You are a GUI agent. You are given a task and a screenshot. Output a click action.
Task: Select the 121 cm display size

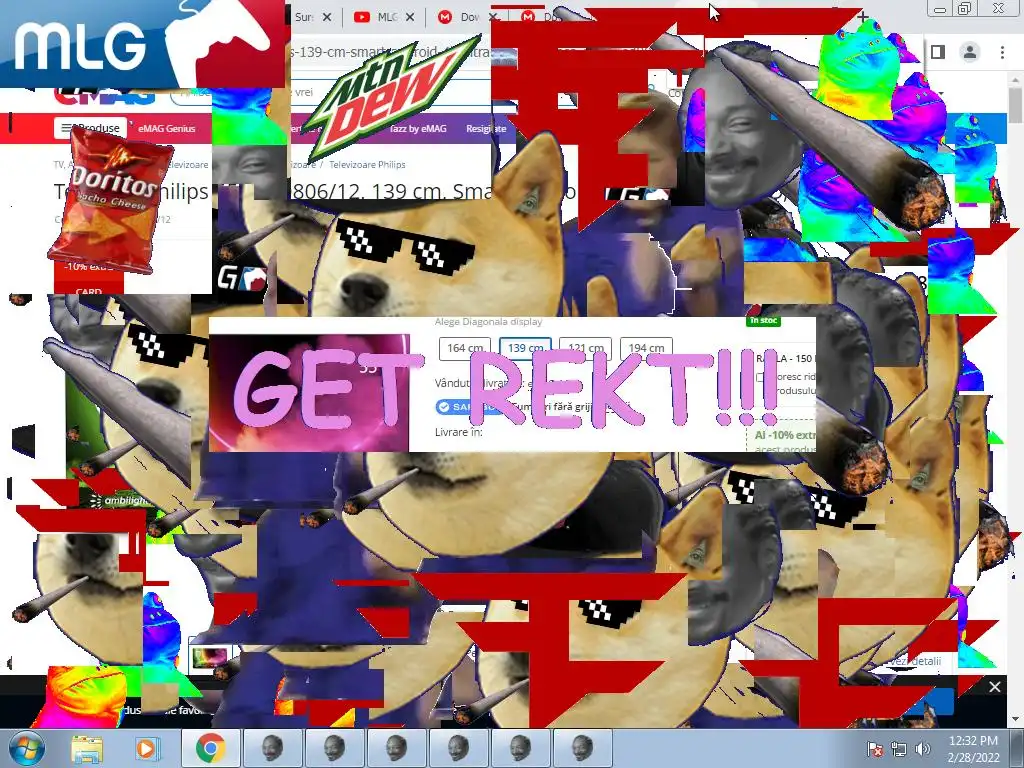(x=585, y=348)
